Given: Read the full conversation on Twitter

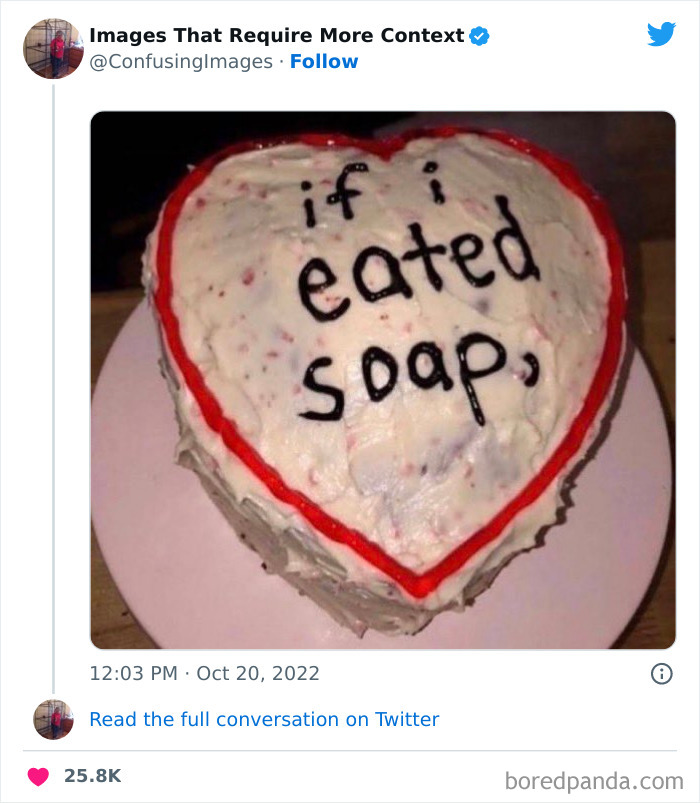Looking at the screenshot, I should point(264,719).
